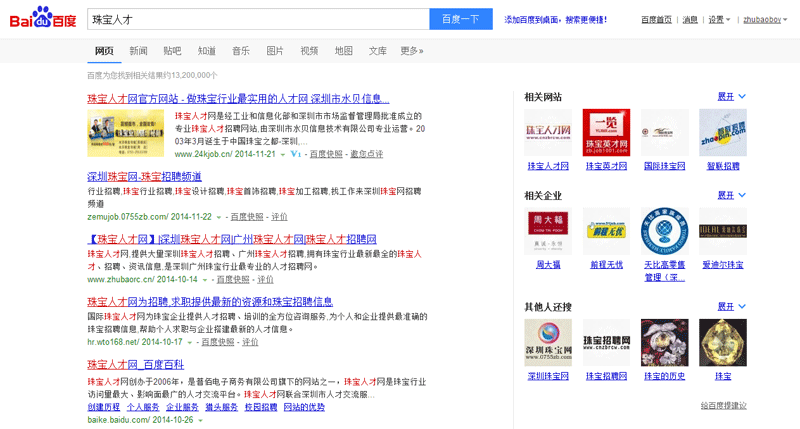Image resolution: width=800 pixels, height=429 pixels.
Task: Expand the 相关企业 section with 展开
Action: (x=731, y=195)
